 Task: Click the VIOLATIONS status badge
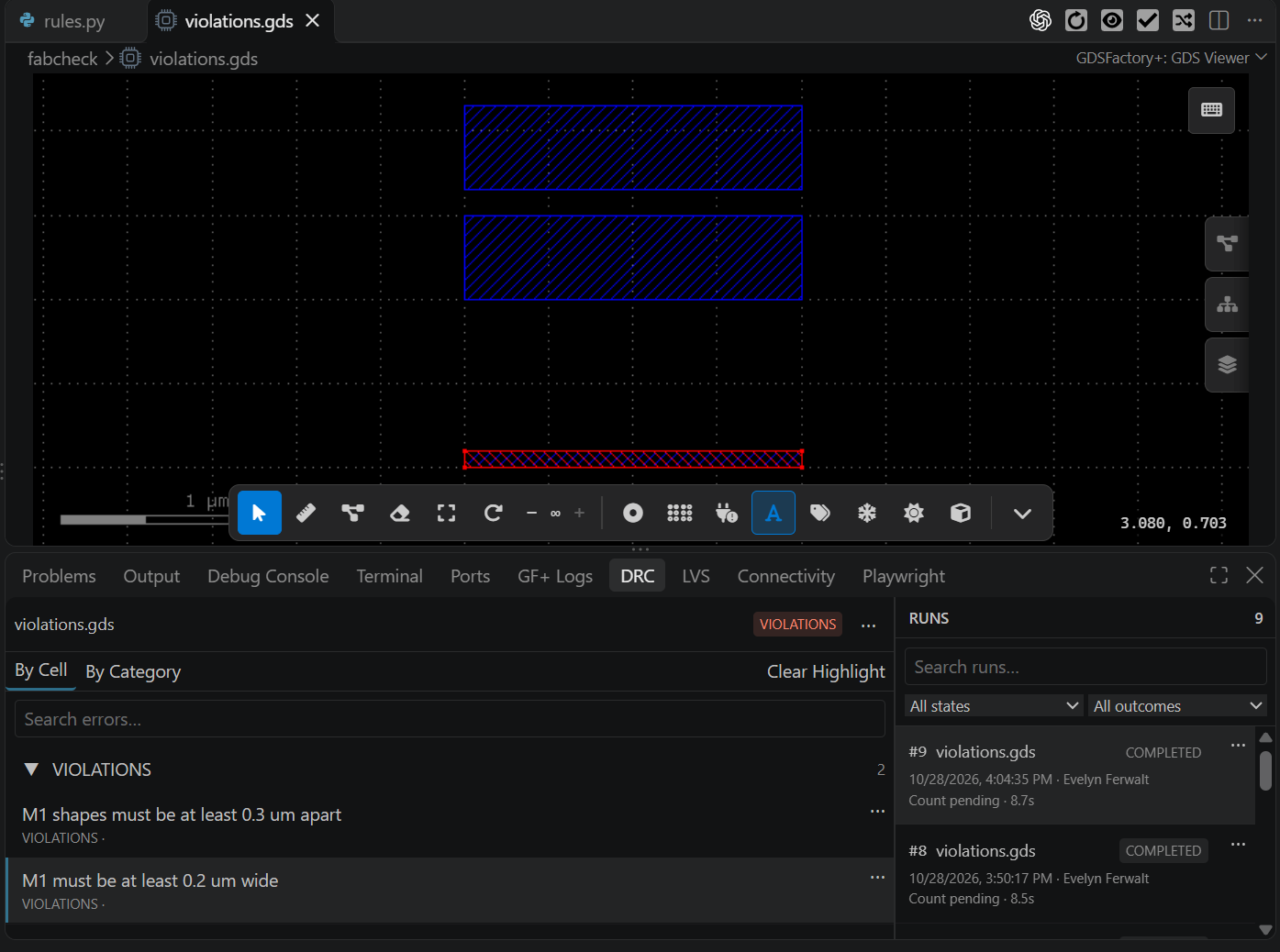(x=797, y=625)
